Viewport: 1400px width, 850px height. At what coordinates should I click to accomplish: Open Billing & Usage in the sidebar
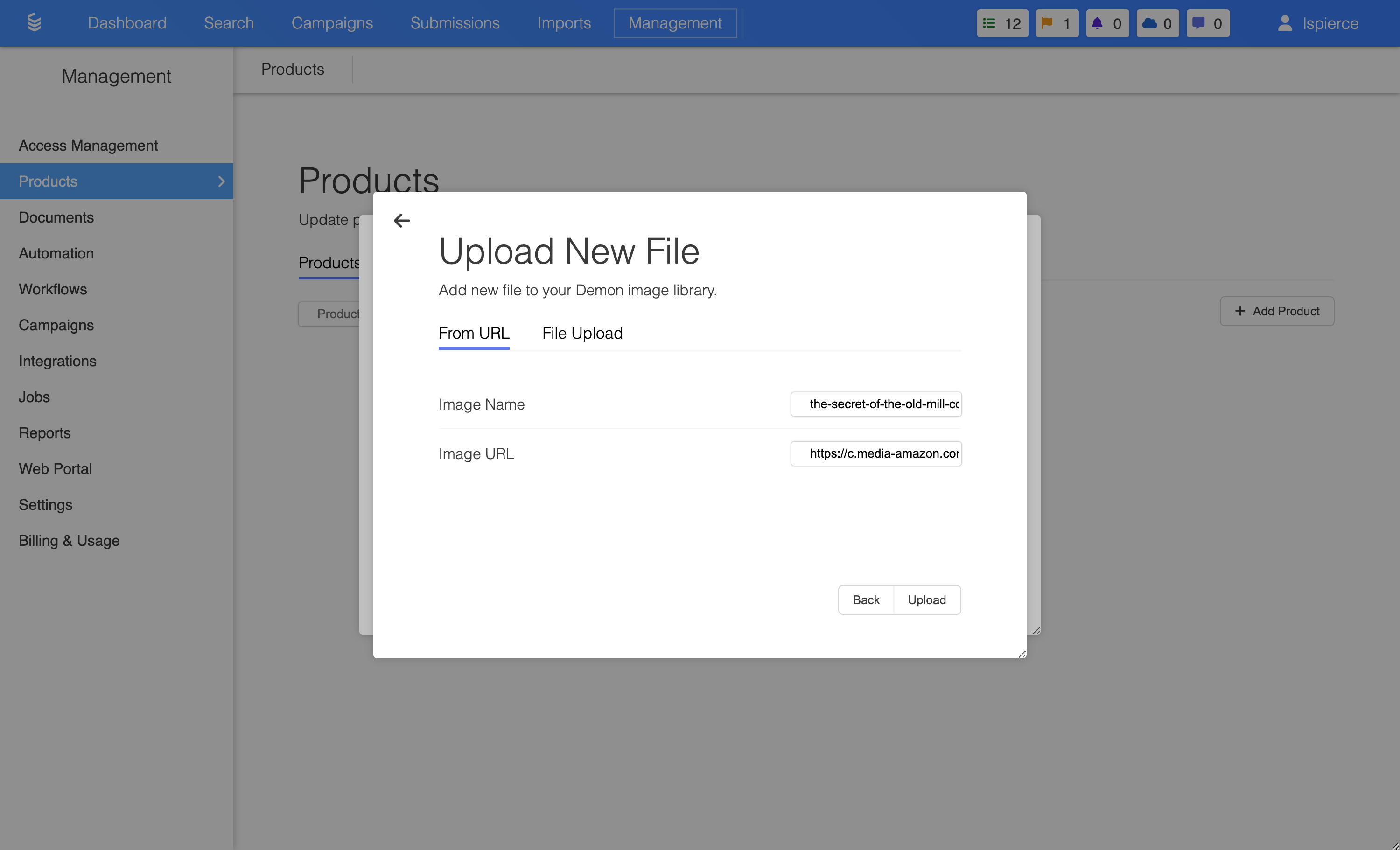117,540
